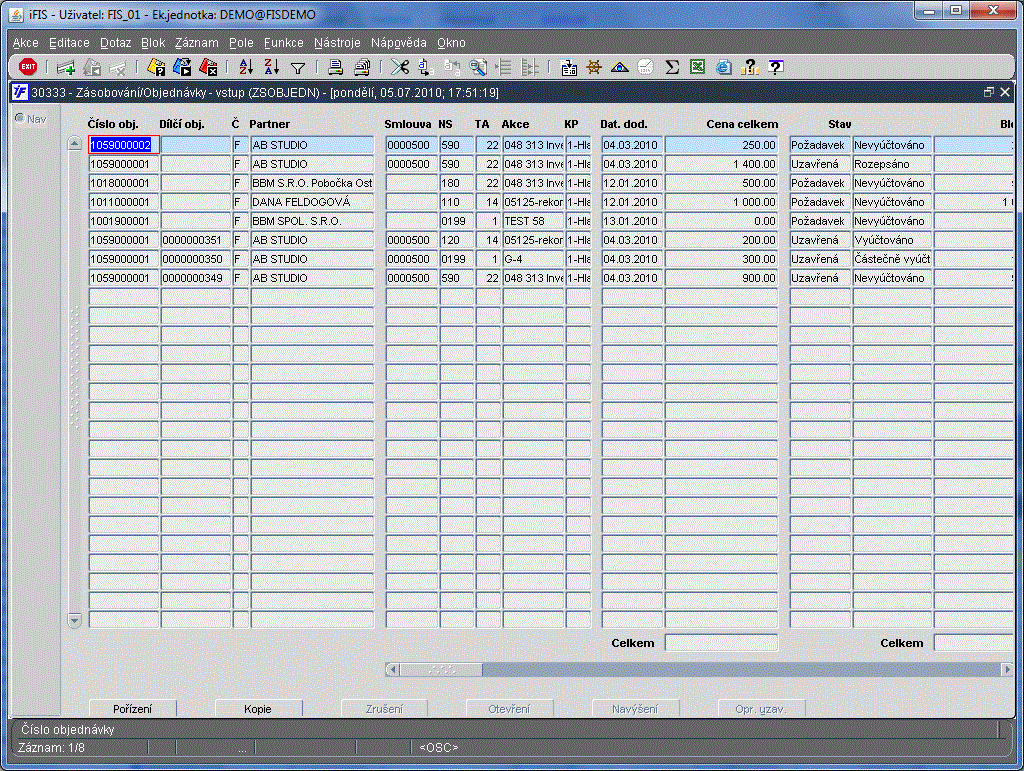
Task: Click action cell G-4
Action: [x=533, y=259]
